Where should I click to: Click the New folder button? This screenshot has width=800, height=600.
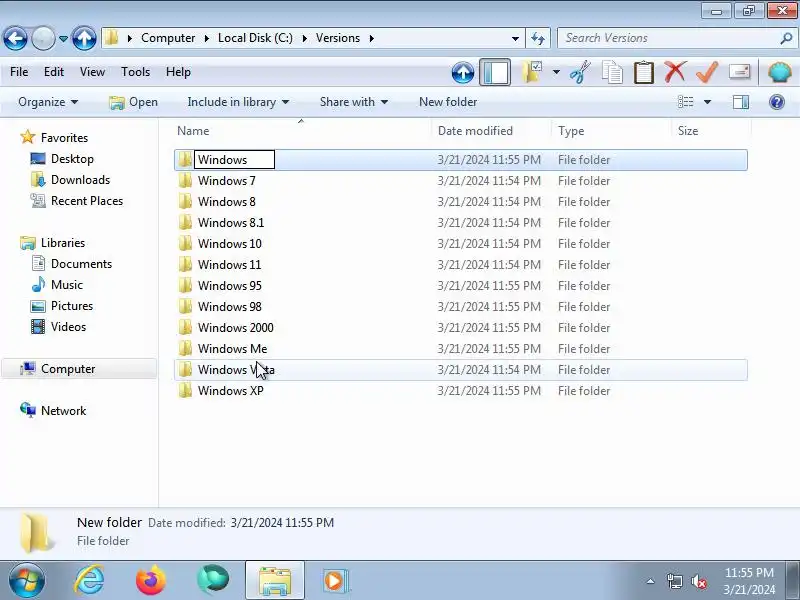click(x=448, y=102)
